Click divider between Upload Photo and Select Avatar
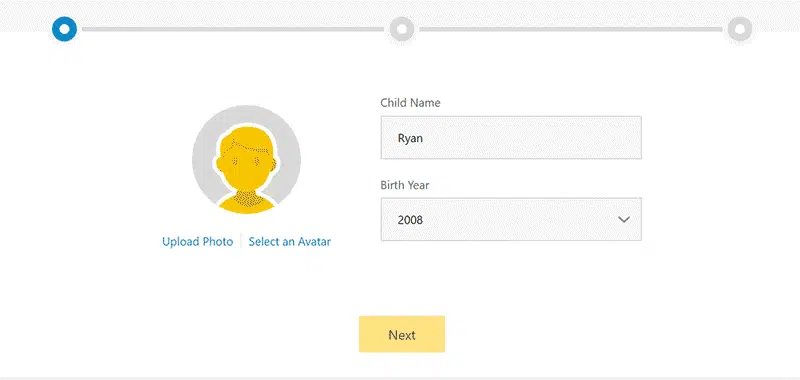This screenshot has width=800, height=380. click(241, 241)
